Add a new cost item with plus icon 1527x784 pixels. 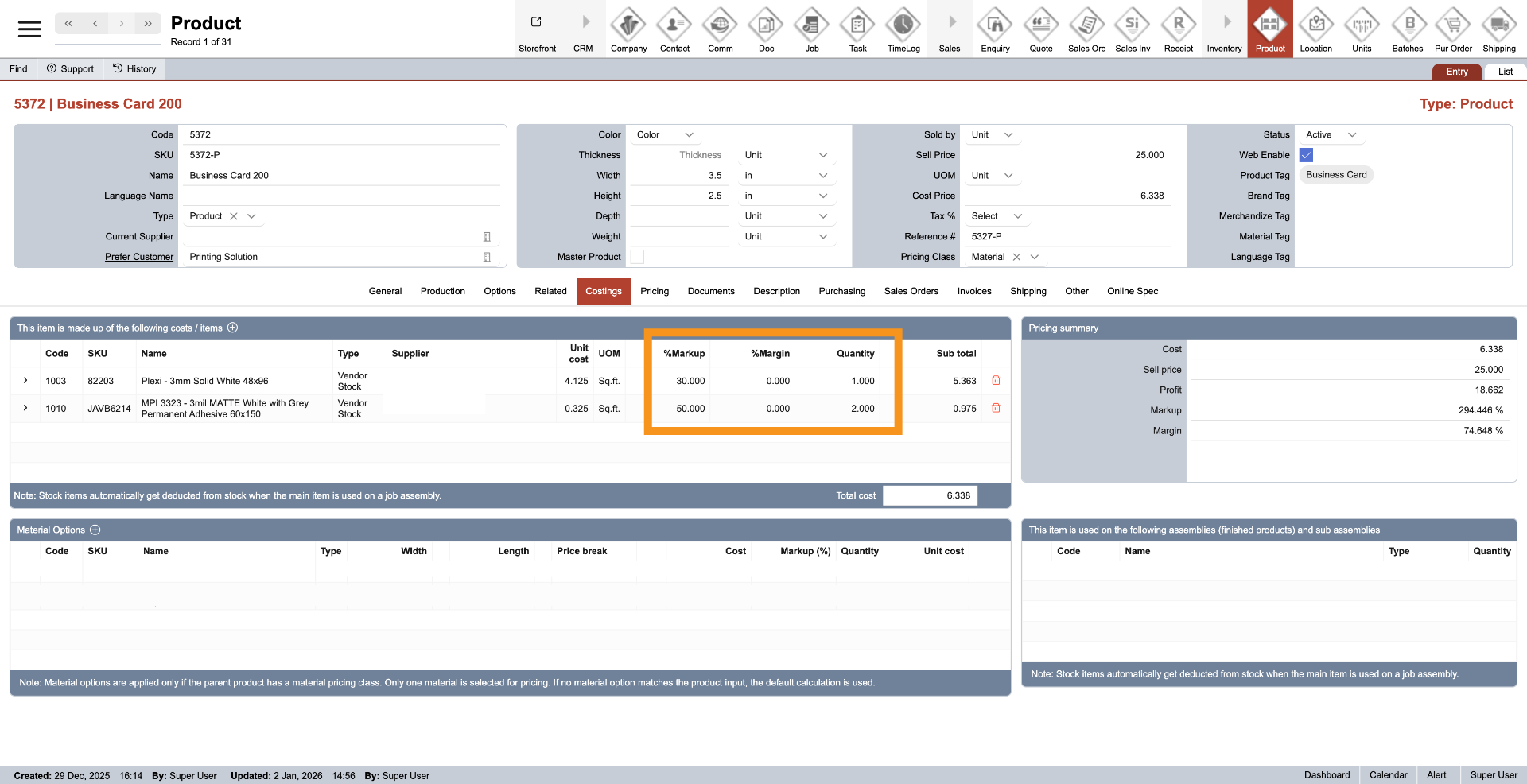click(233, 328)
